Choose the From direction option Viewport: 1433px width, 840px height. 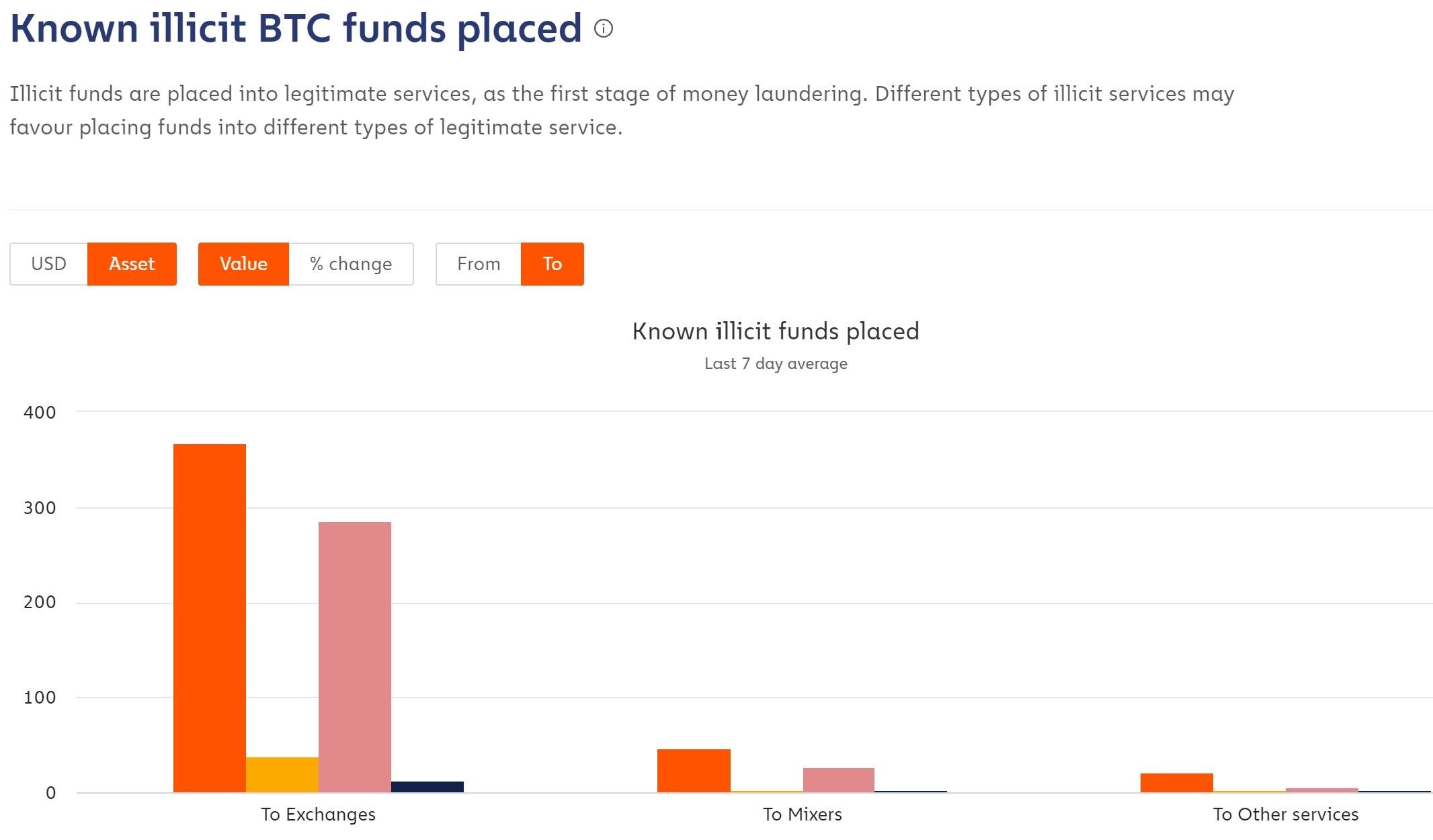[x=479, y=263]
